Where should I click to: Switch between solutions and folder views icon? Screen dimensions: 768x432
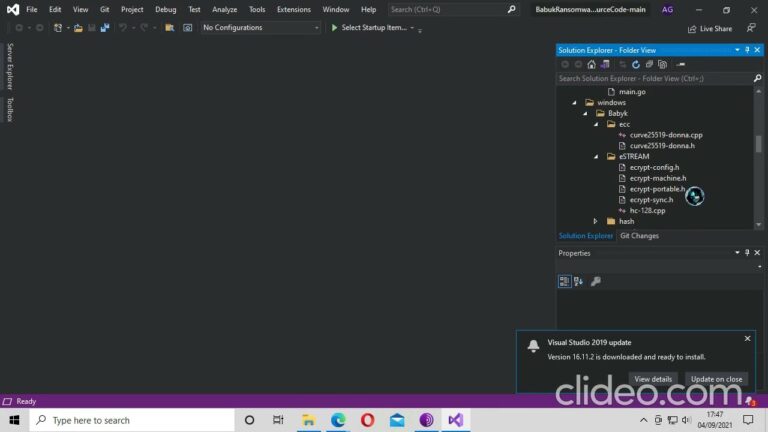[605, 64]
